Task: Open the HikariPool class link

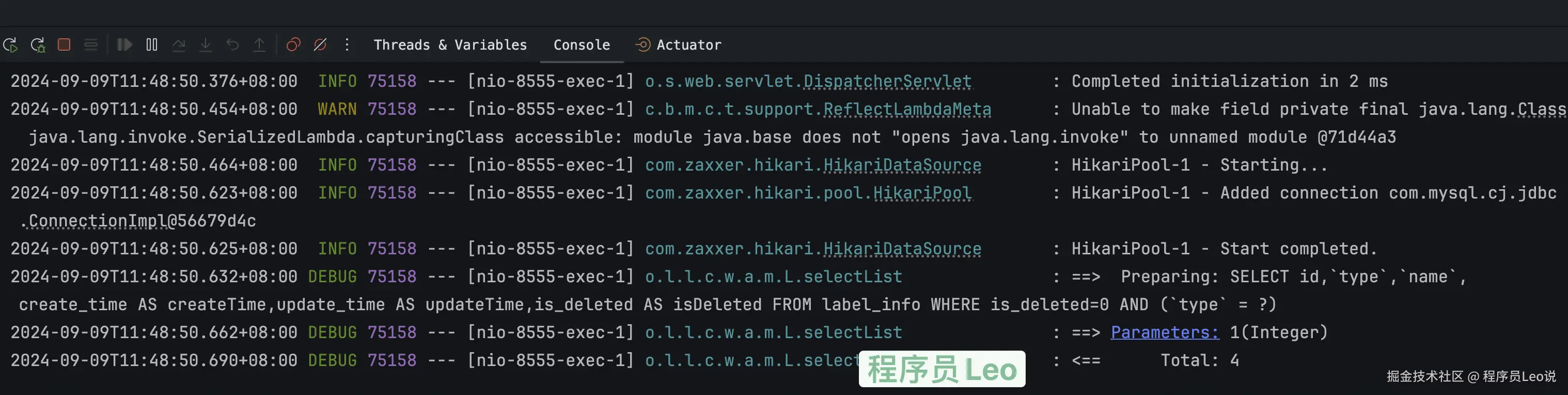Action: 922,193
